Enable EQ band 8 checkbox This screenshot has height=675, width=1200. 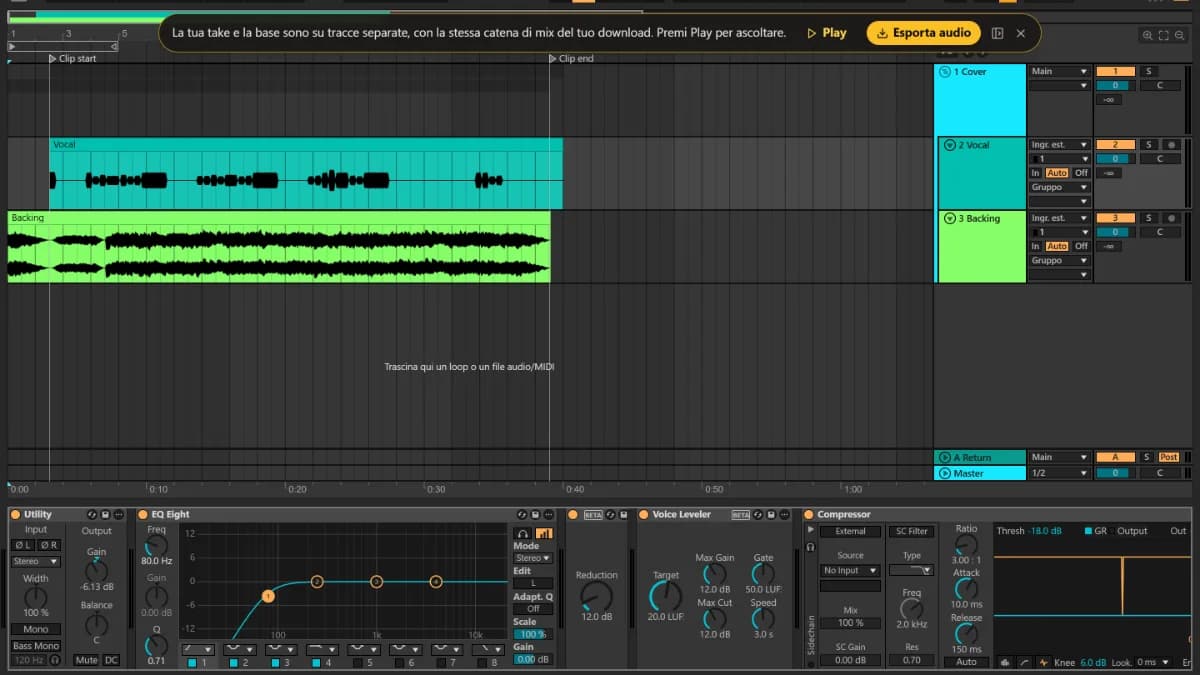click(x=482, y=662)
